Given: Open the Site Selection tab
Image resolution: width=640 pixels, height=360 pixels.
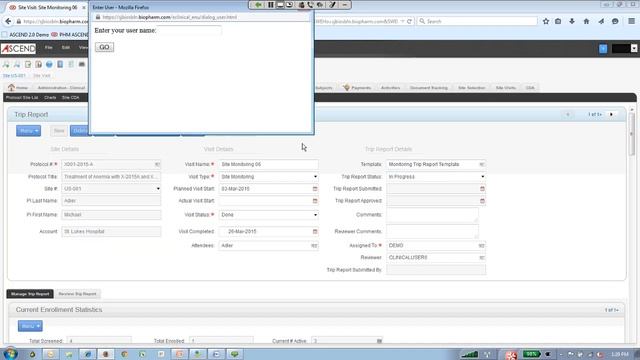Looking at the screenshot, I should (x=471, y=88).
